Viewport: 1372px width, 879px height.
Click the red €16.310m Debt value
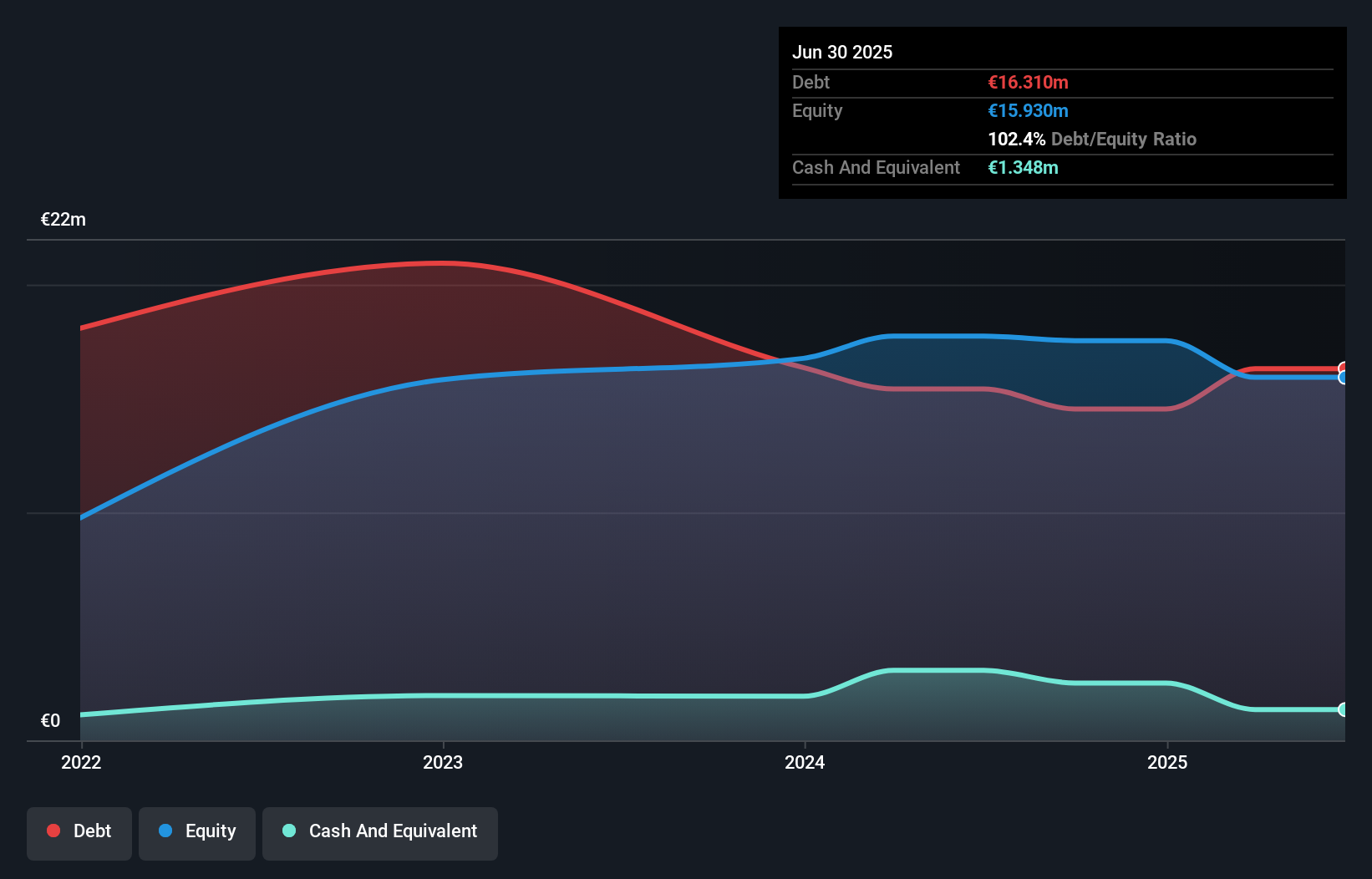[1028, 82]
